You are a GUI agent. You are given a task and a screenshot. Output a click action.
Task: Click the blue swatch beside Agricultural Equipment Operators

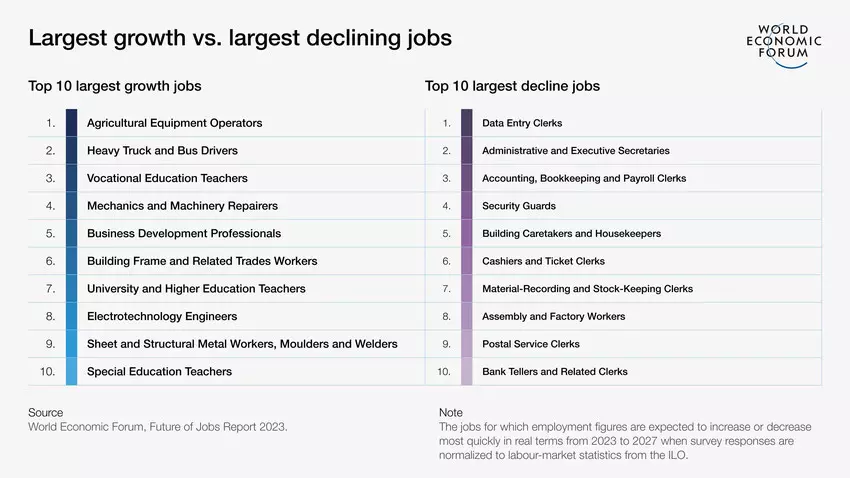71,123
